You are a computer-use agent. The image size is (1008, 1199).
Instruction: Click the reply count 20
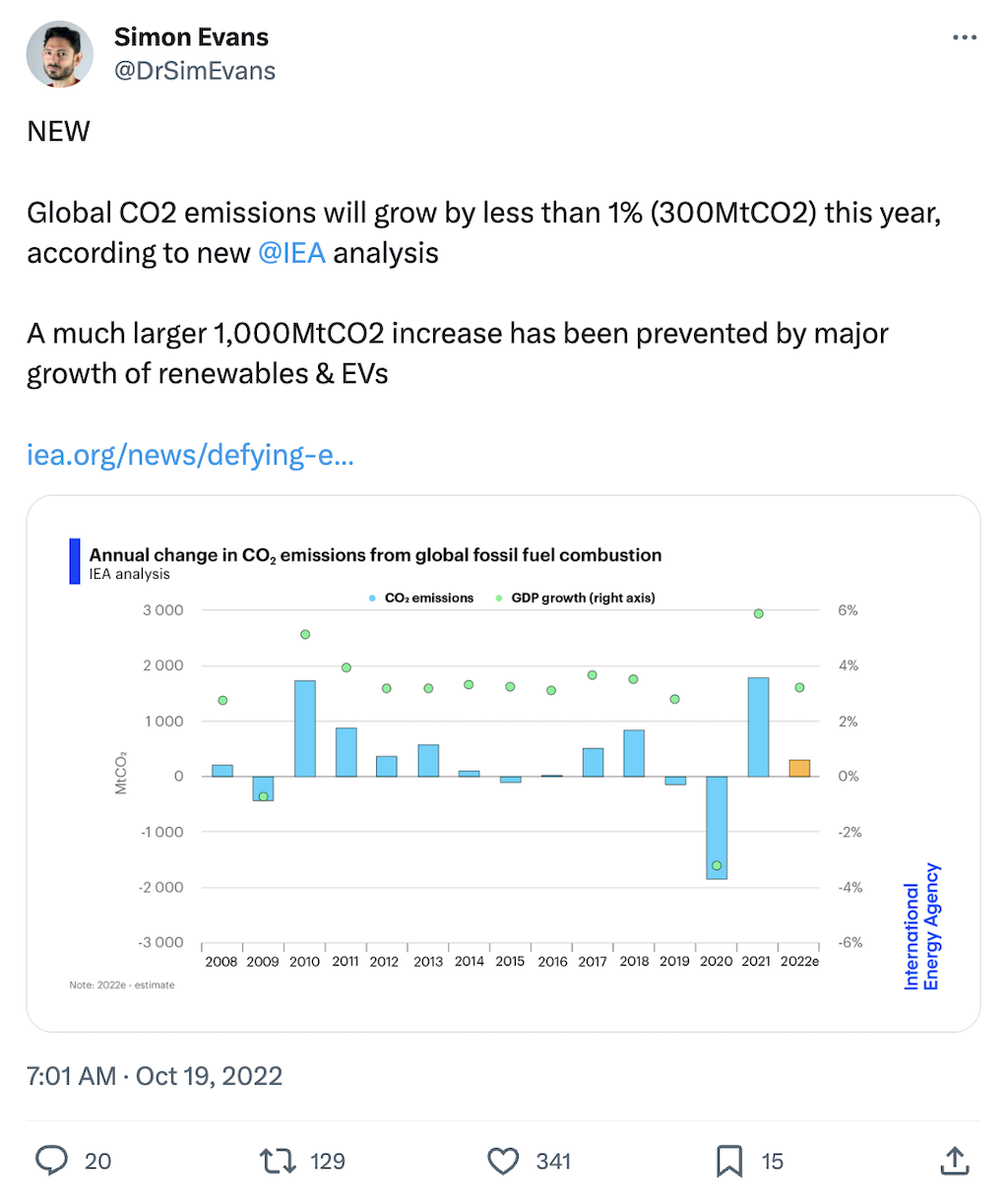98,1162
